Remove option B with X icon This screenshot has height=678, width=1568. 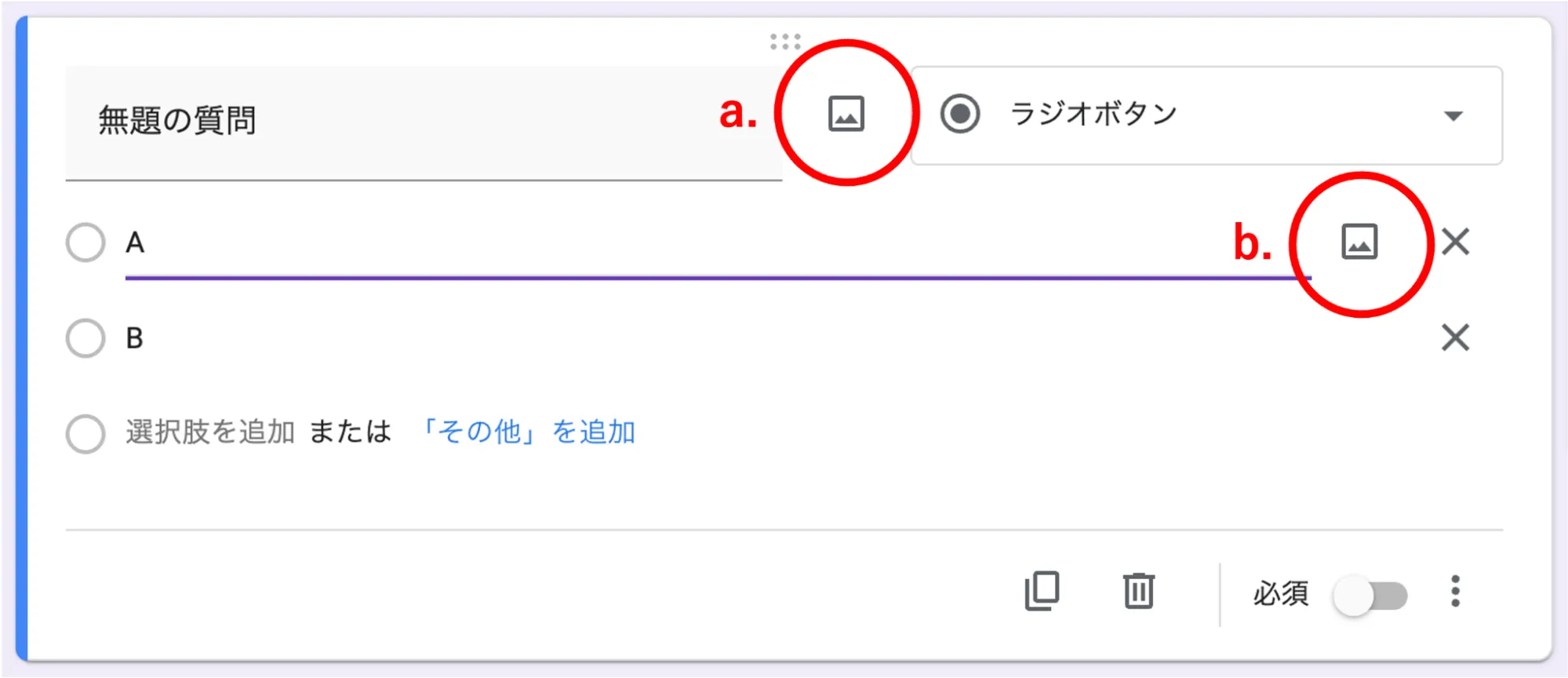[1455, 338]
